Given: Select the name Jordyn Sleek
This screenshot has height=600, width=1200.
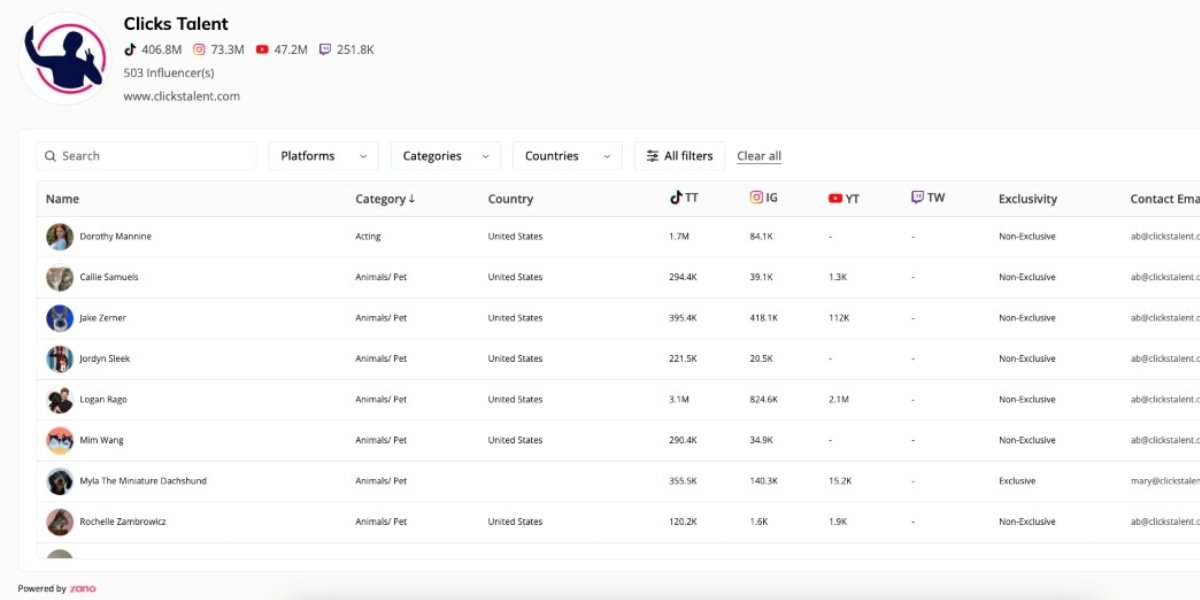Looking at the screenshot, I should point(105,359).
